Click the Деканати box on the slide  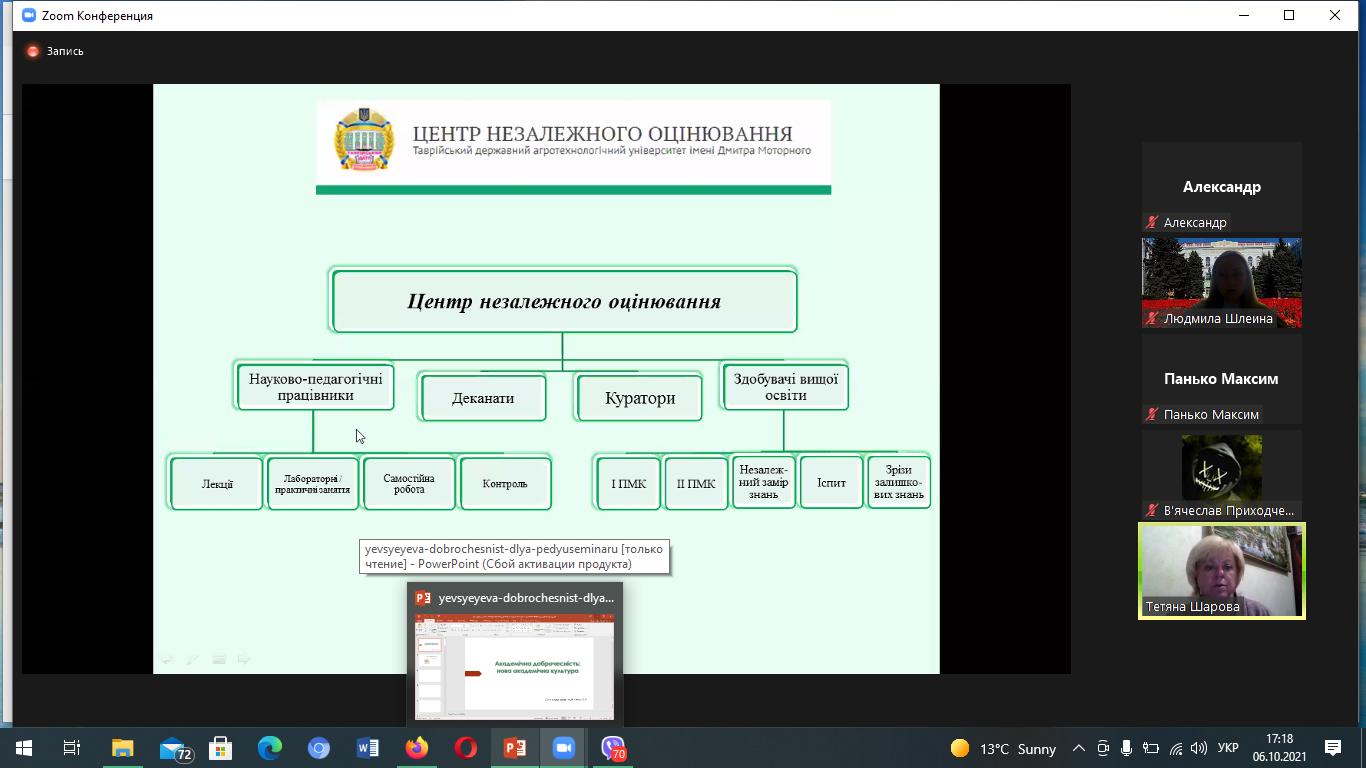tap(483, 398)
